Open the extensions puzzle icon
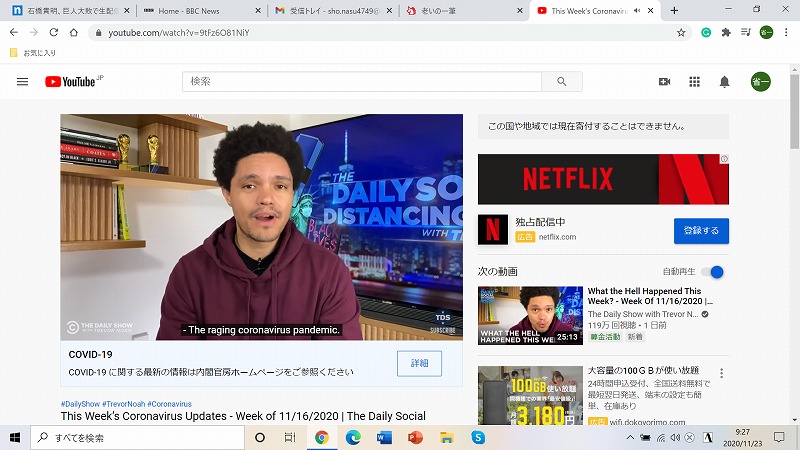The width and height of the screenshot is (800, 450). (726, 33)
